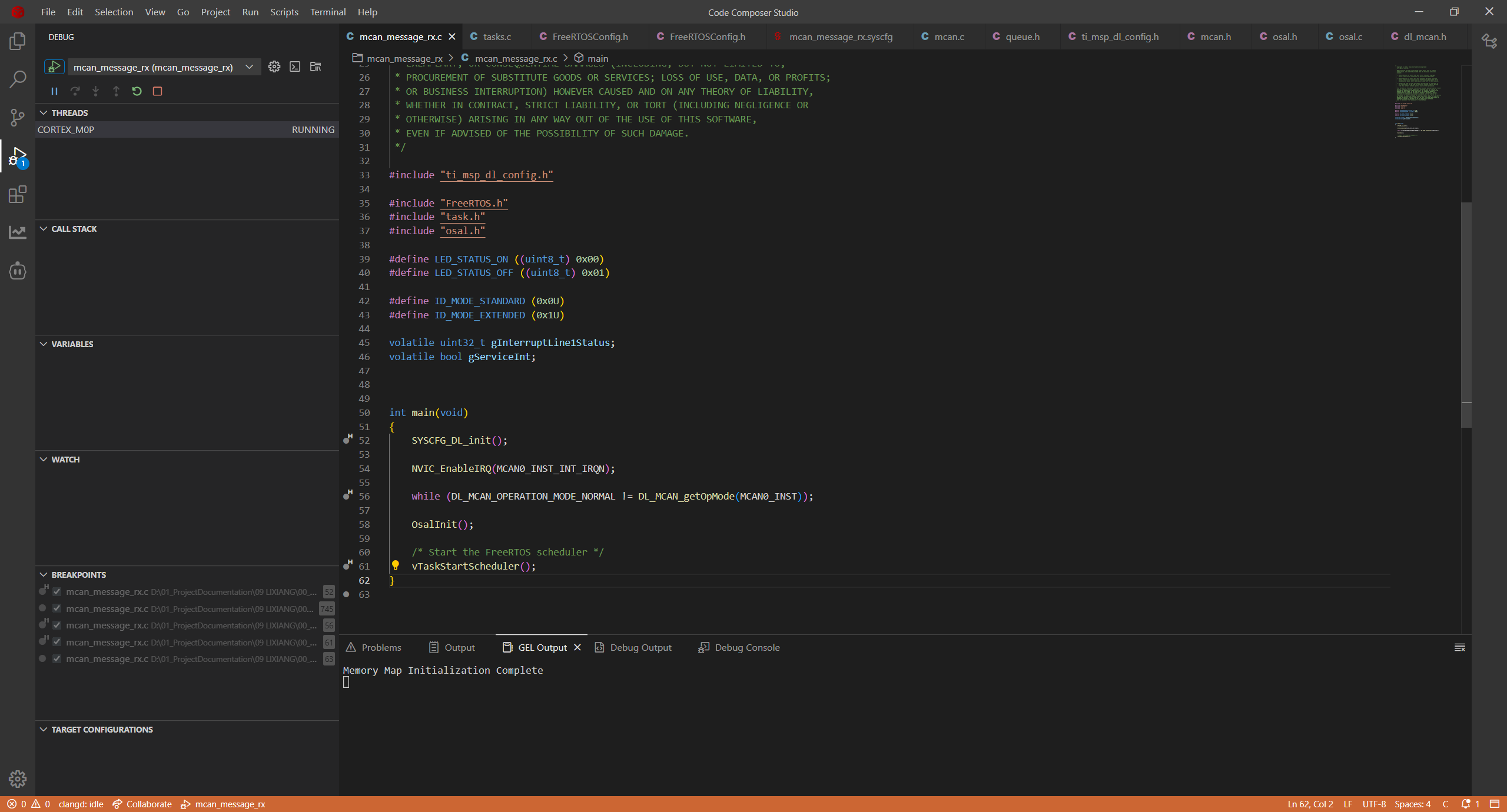The image size is (1507, 812).
Task: Open the Source Control view
Action: [x=18, y=118]
